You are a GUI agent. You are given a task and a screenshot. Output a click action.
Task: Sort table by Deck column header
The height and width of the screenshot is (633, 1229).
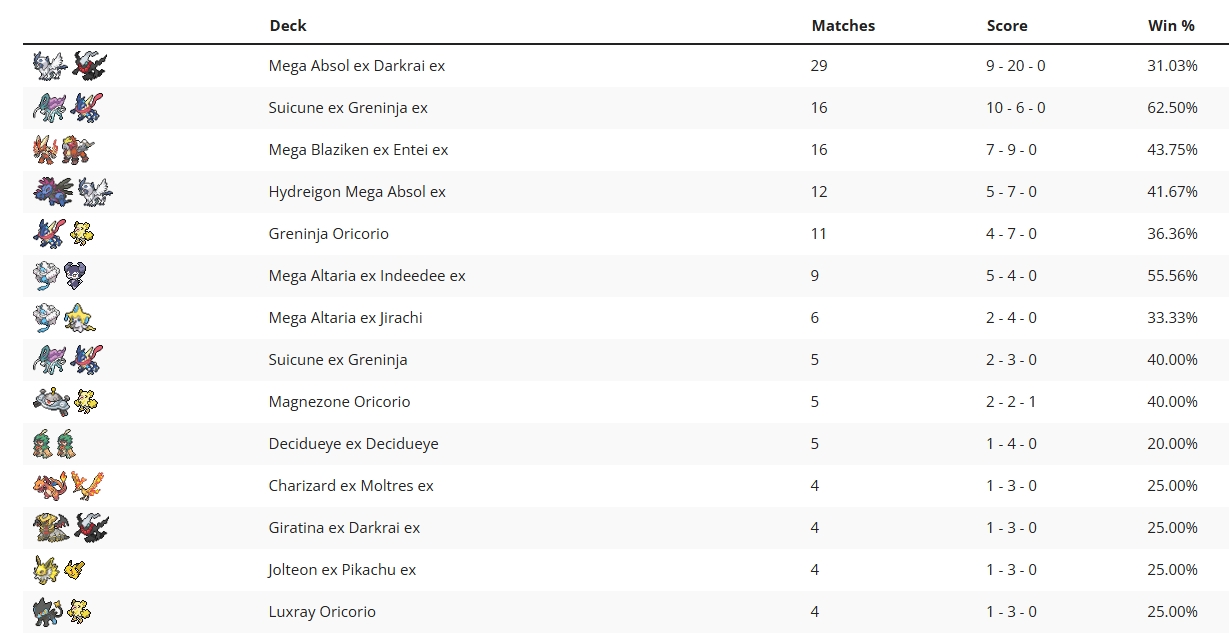288,26
